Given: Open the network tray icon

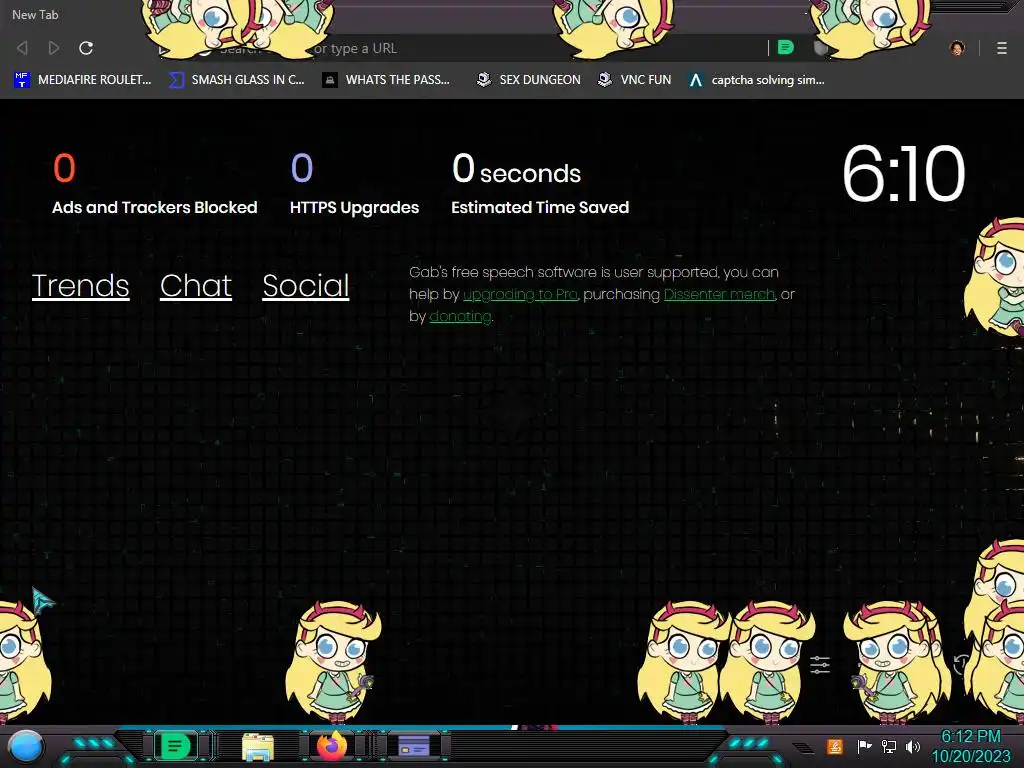Looking at the screenshot, I should click(x=889, y=746).
